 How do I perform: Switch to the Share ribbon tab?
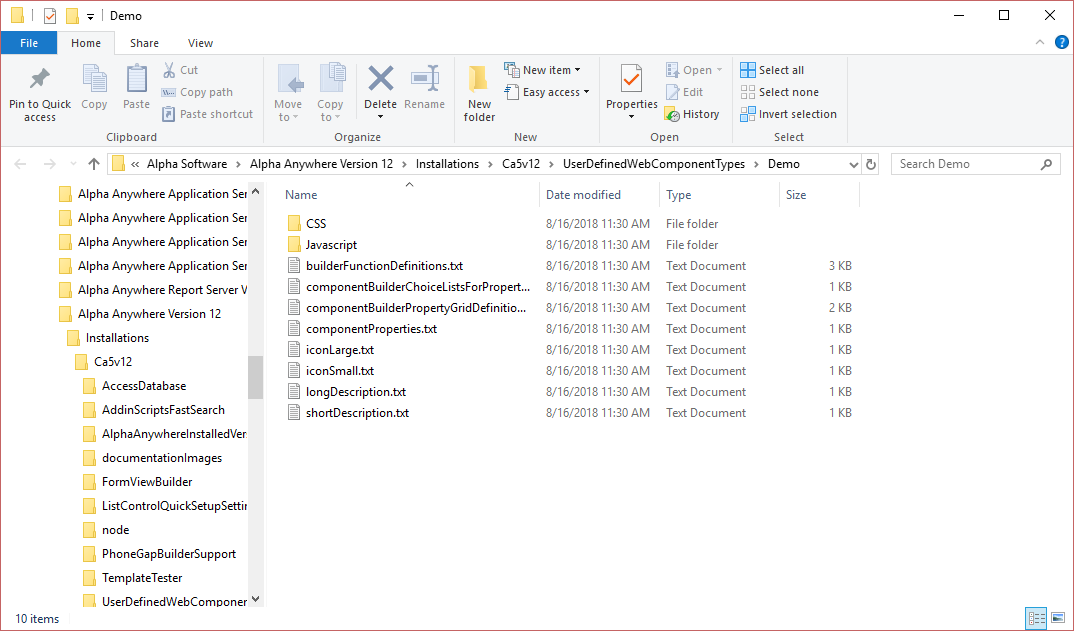coord(145,42)
